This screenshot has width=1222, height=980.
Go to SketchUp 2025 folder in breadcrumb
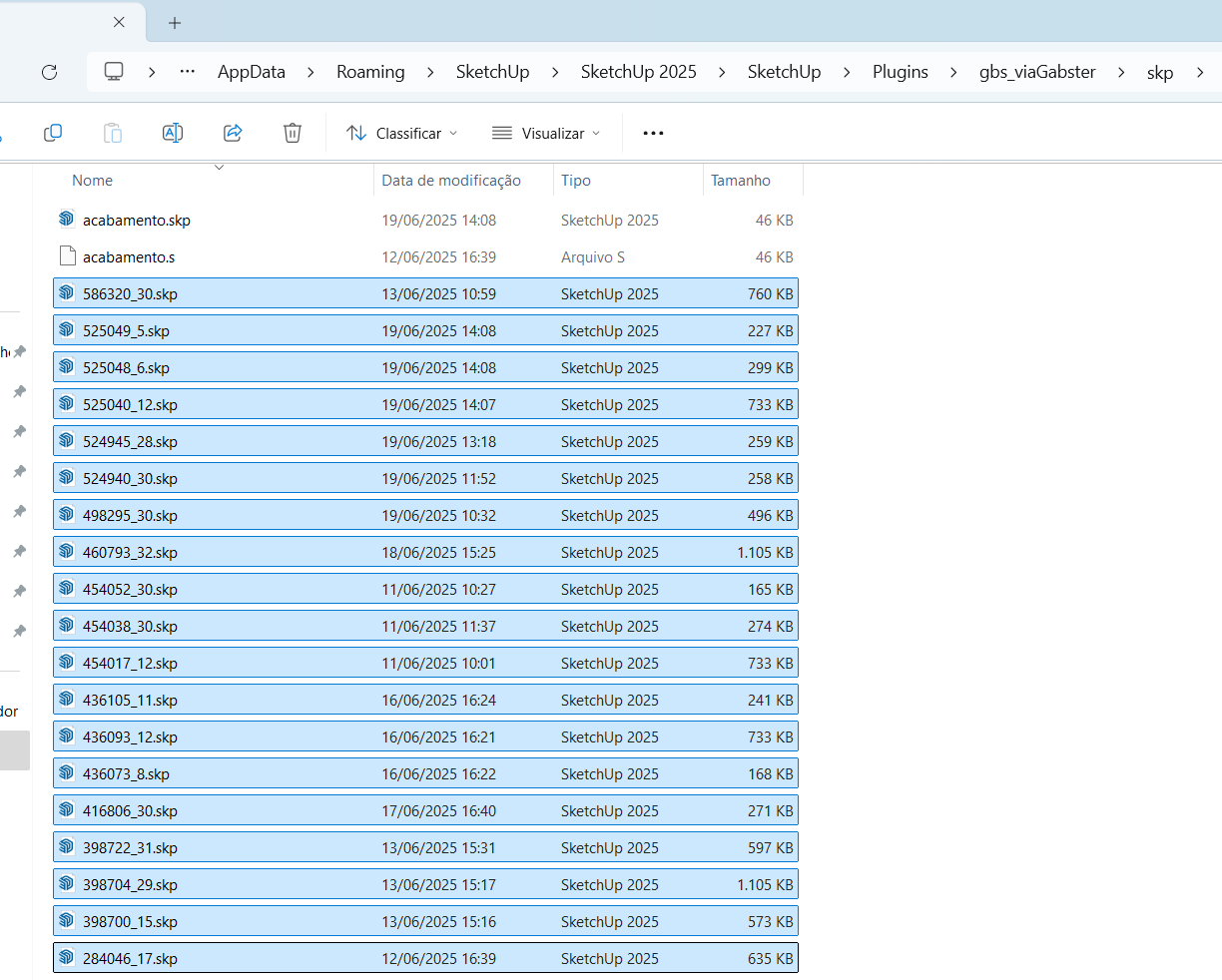tap(639, 72)
